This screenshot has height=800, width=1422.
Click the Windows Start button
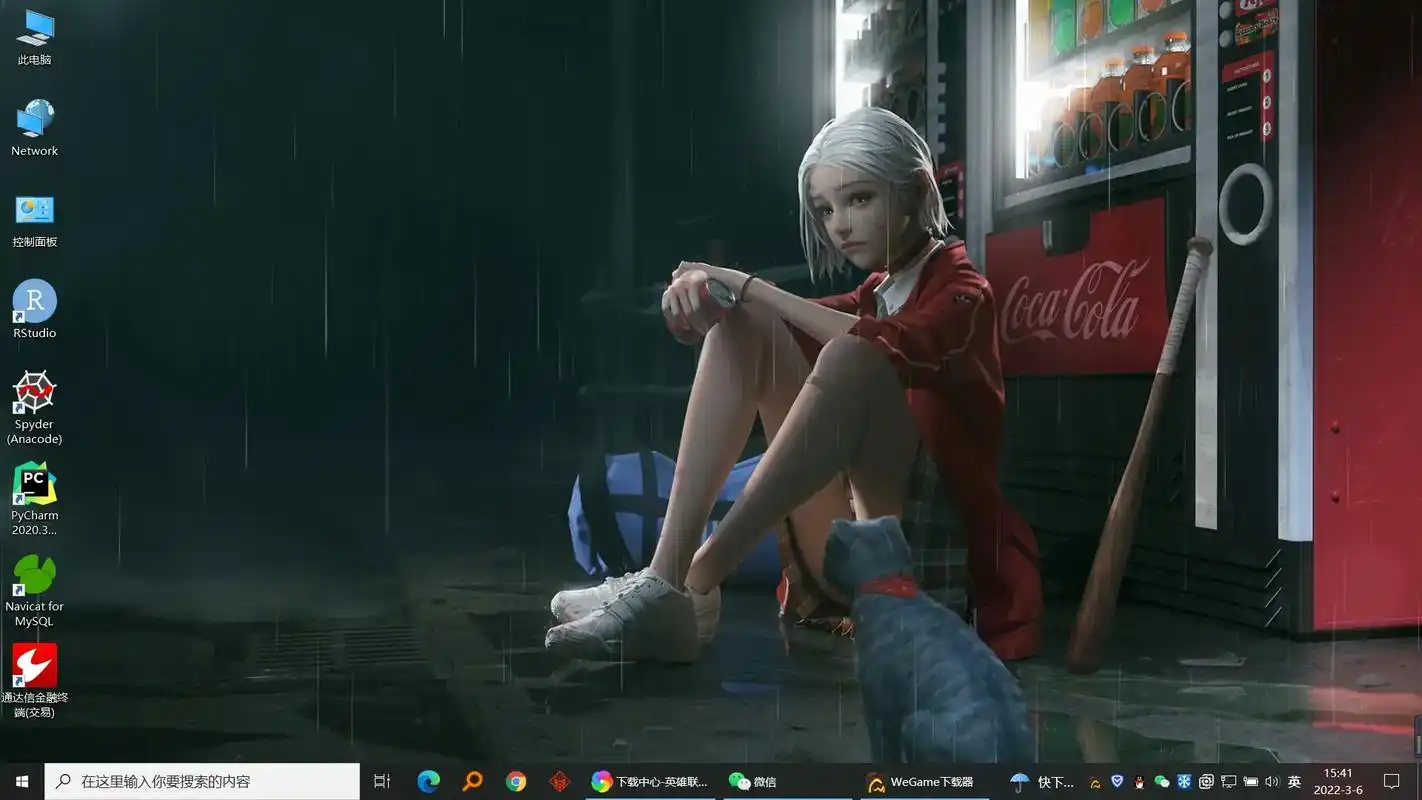pyautogui.click(x=22, y=781)
